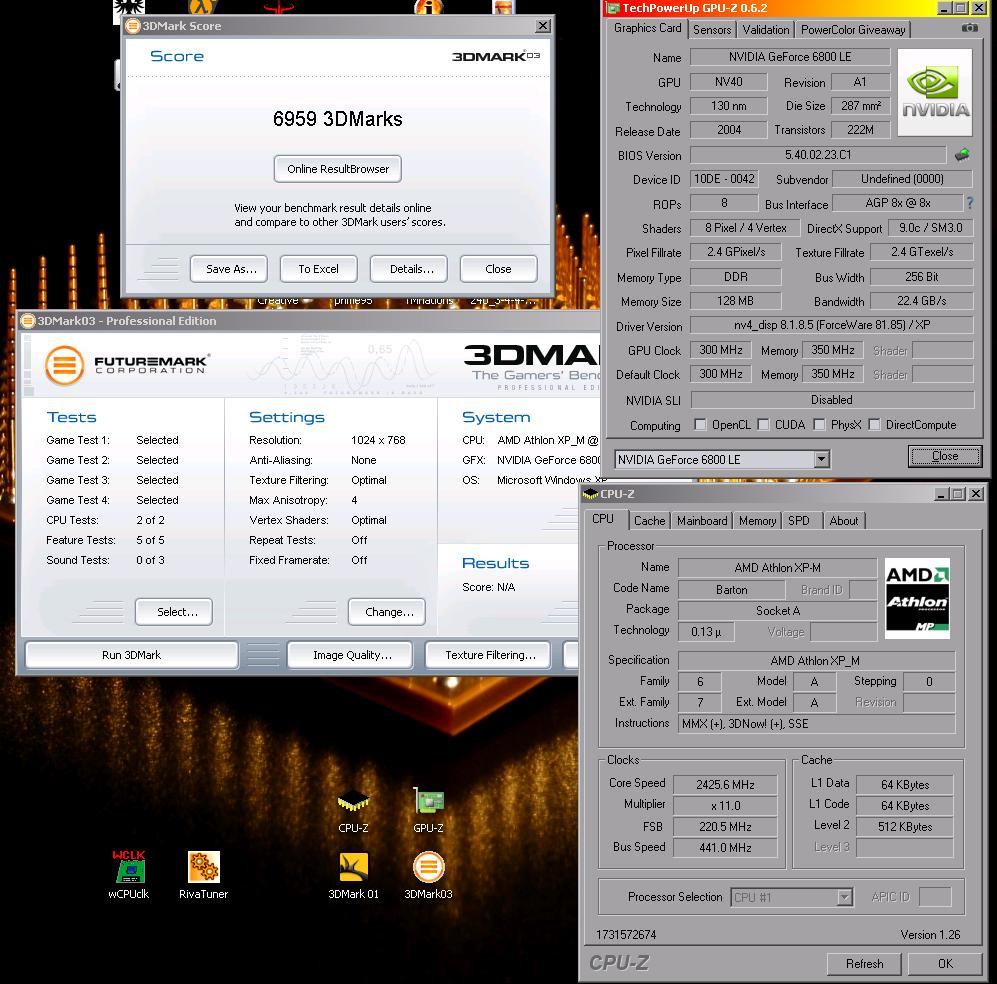The height and width of the screenshot is (984, 997).
Task: Click the Online ResultBrowser button
Action: point(338,169)
